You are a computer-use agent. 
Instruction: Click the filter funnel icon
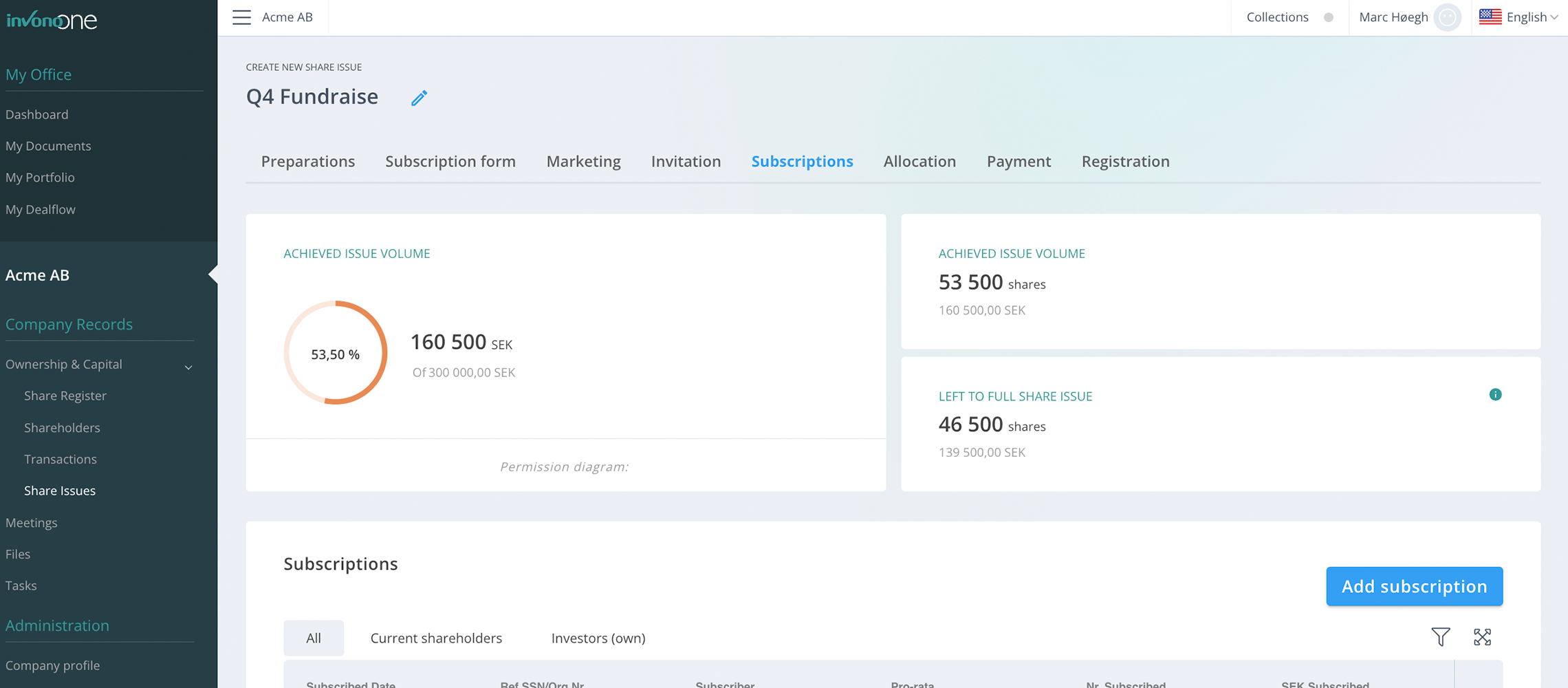[x=1440, y=637]
